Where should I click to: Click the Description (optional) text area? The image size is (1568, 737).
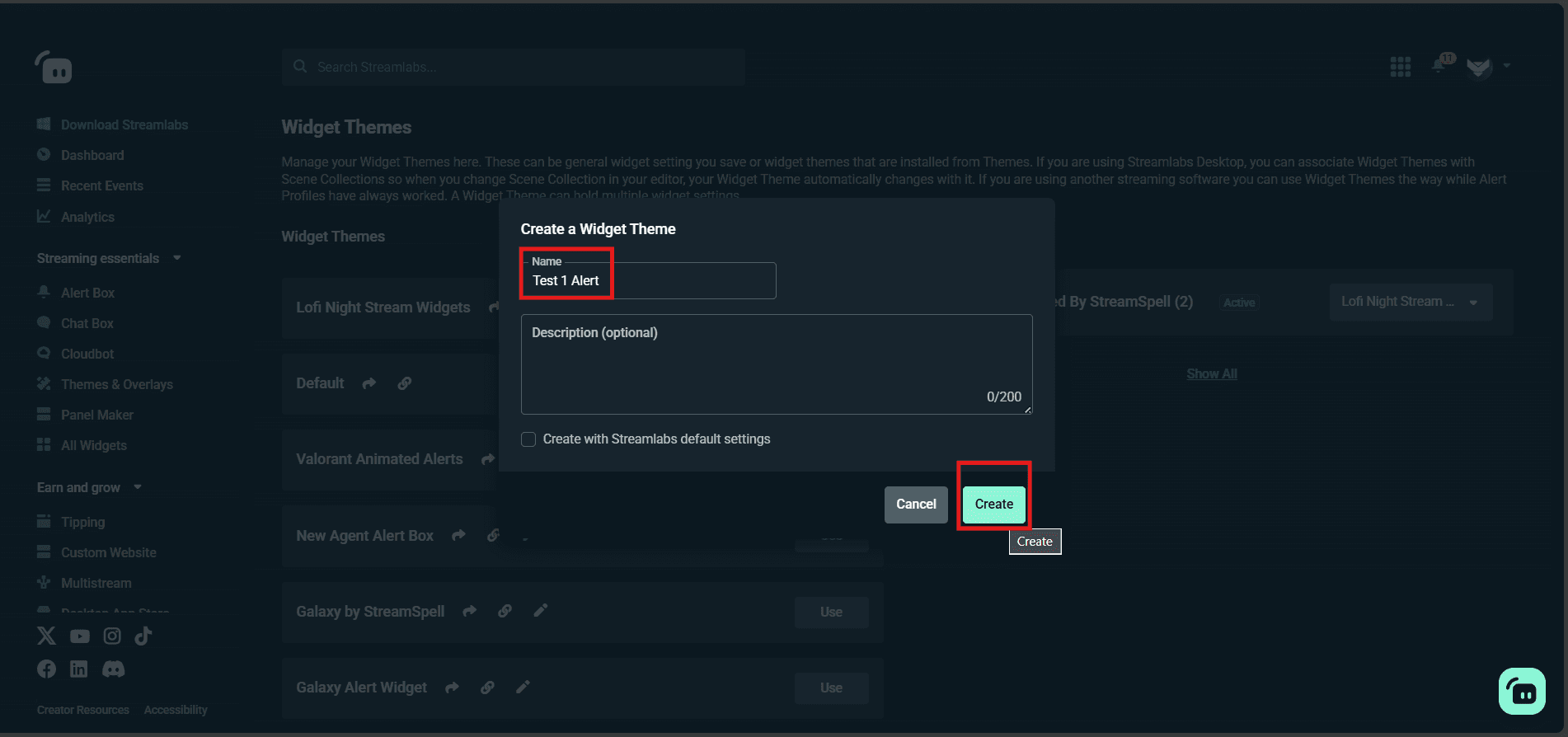[x=777, y=364]
